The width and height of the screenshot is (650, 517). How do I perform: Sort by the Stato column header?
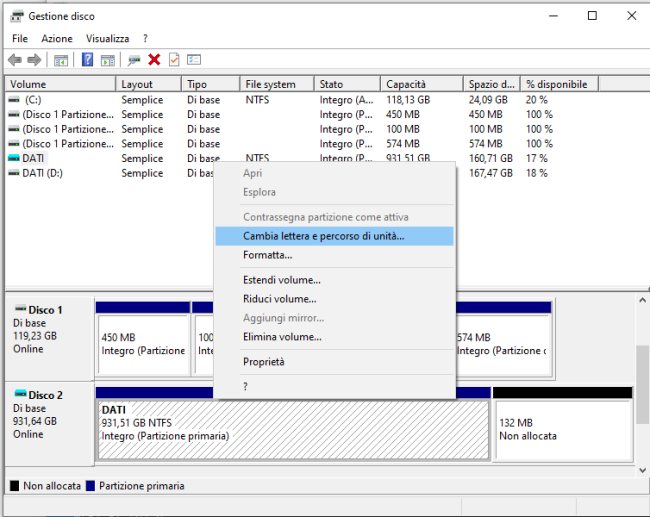(347, 84)
